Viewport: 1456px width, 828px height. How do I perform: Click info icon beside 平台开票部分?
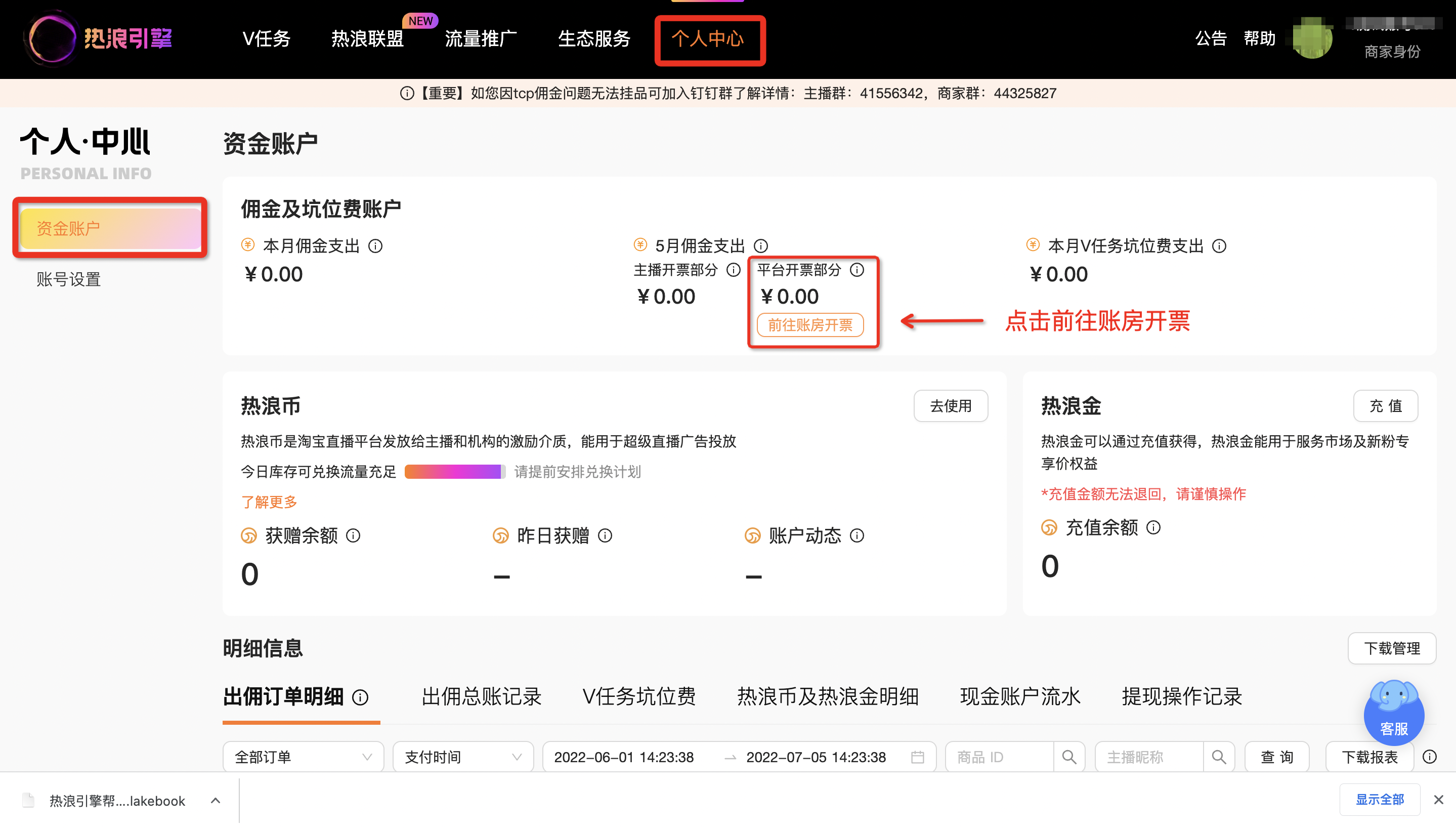coord(857,270)
